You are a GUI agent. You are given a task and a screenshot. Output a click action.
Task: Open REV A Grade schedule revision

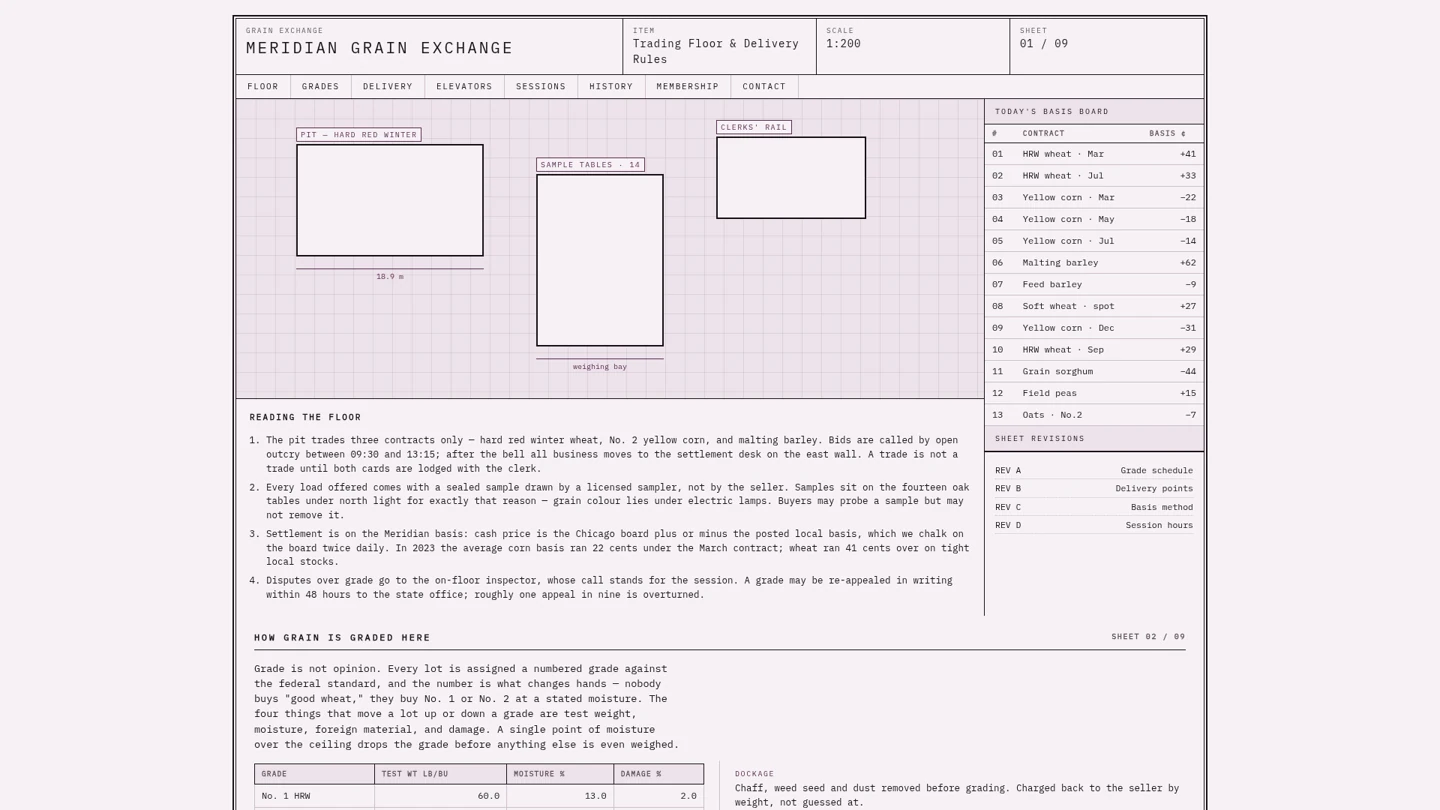(1094, 470)
